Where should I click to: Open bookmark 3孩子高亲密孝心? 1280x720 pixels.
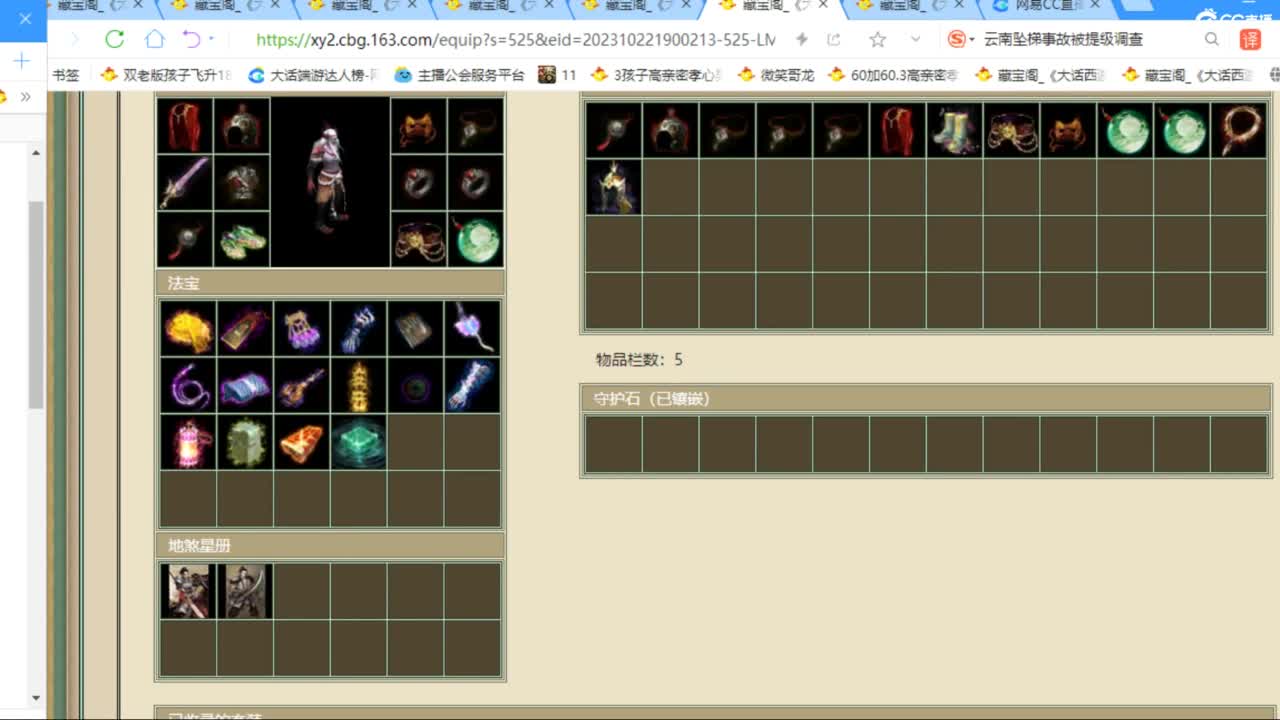tap(656, 75)
